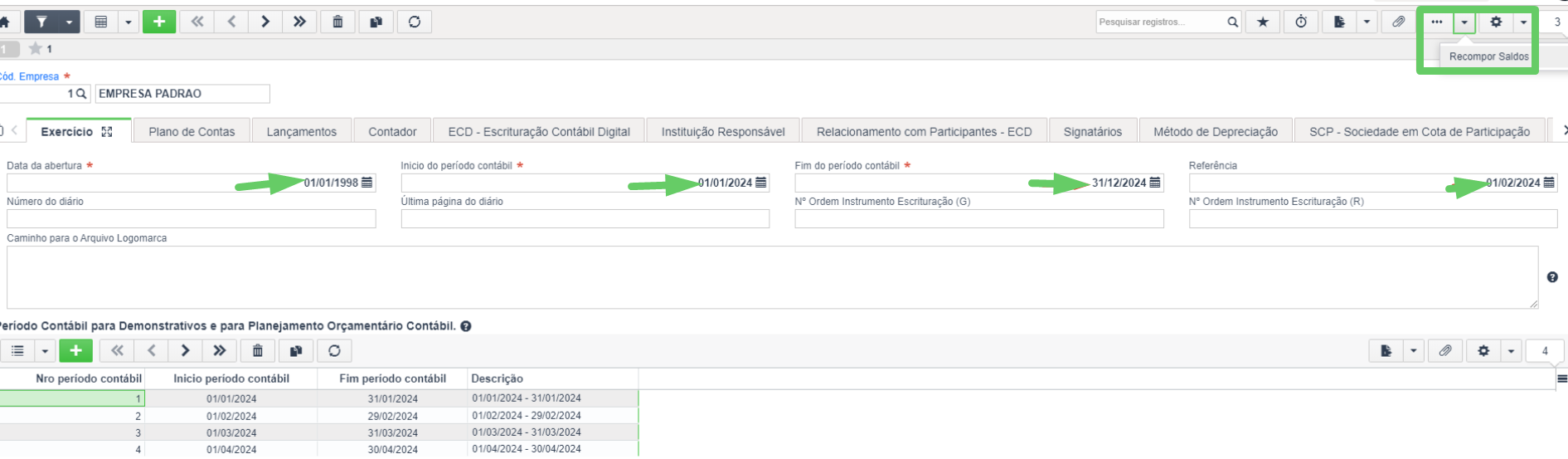Image resolution: width=1568 pixels, height=459 pixels.
Task: Open the top settings gear
Action: point(1496,22)
